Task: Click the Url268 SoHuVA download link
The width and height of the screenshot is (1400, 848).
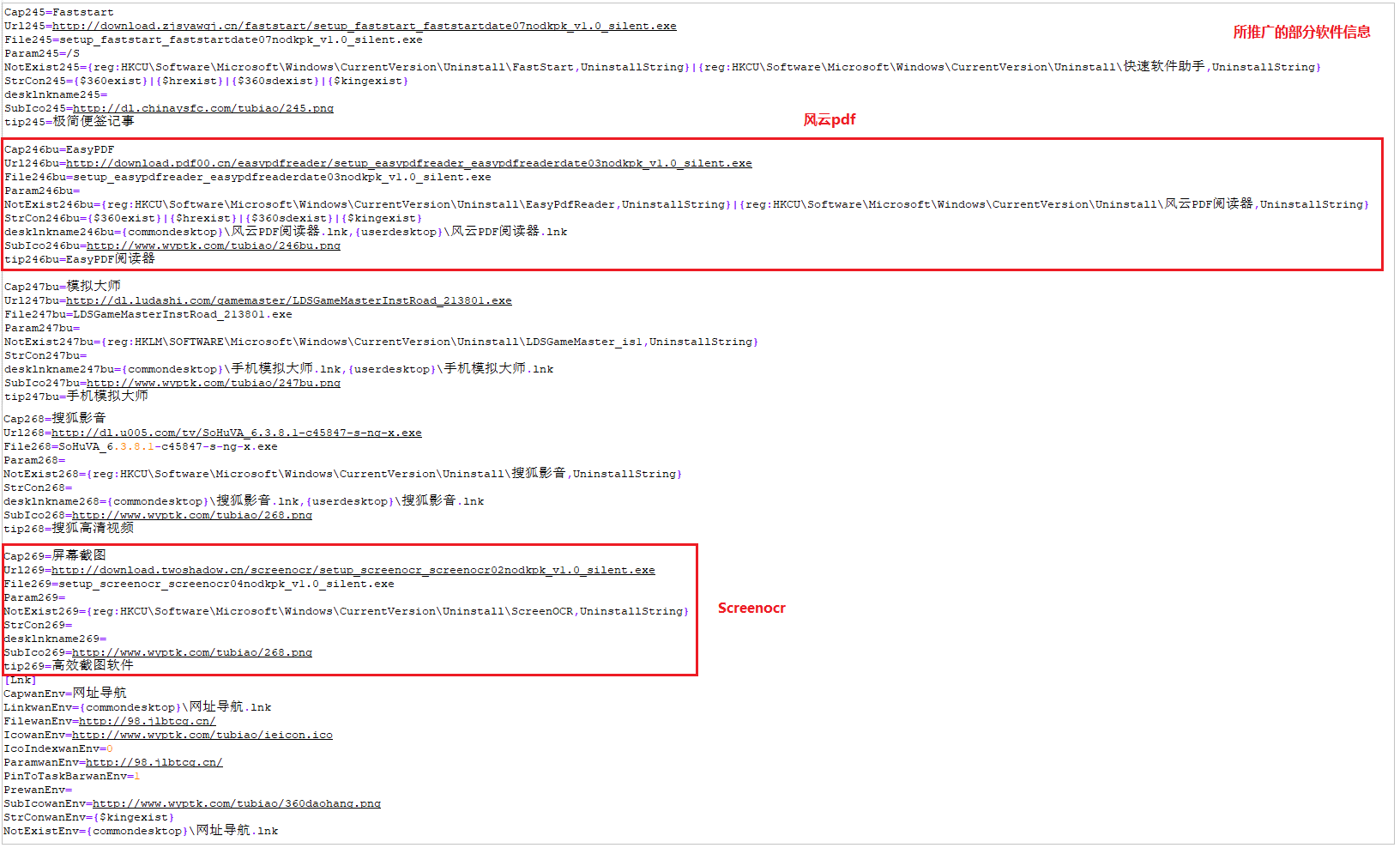Action: tap(237, 433)
